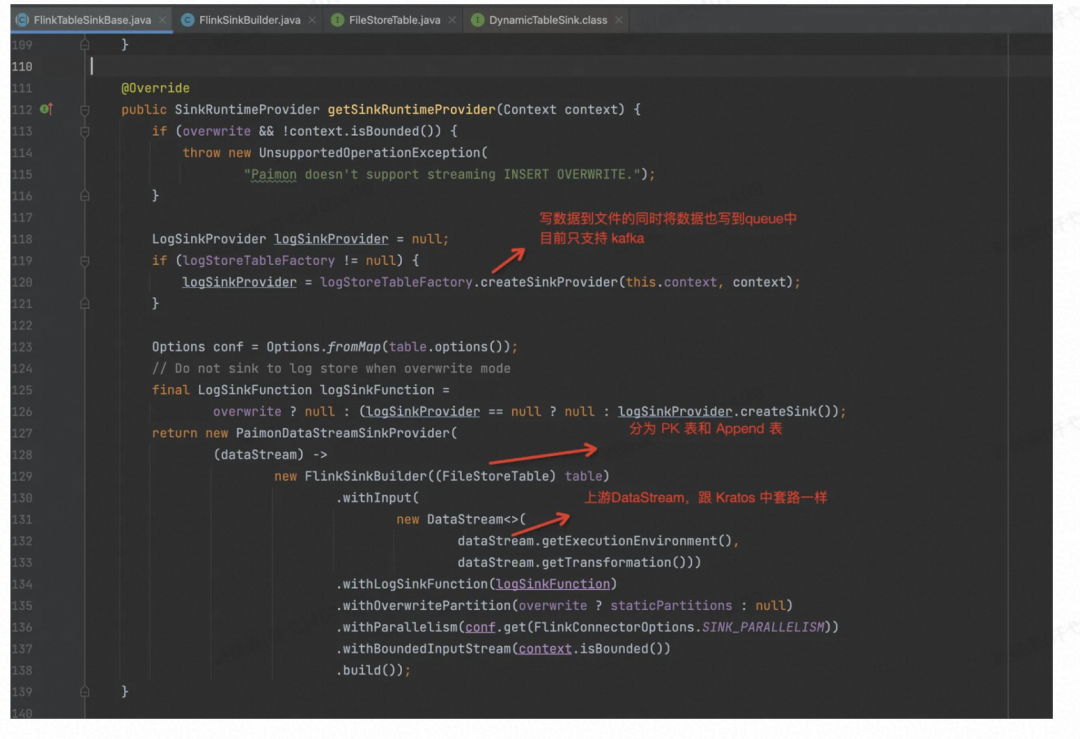The image size is (1080, 739).
Task: Click the method fold end marker on line 139
Action: coord(85,691)
